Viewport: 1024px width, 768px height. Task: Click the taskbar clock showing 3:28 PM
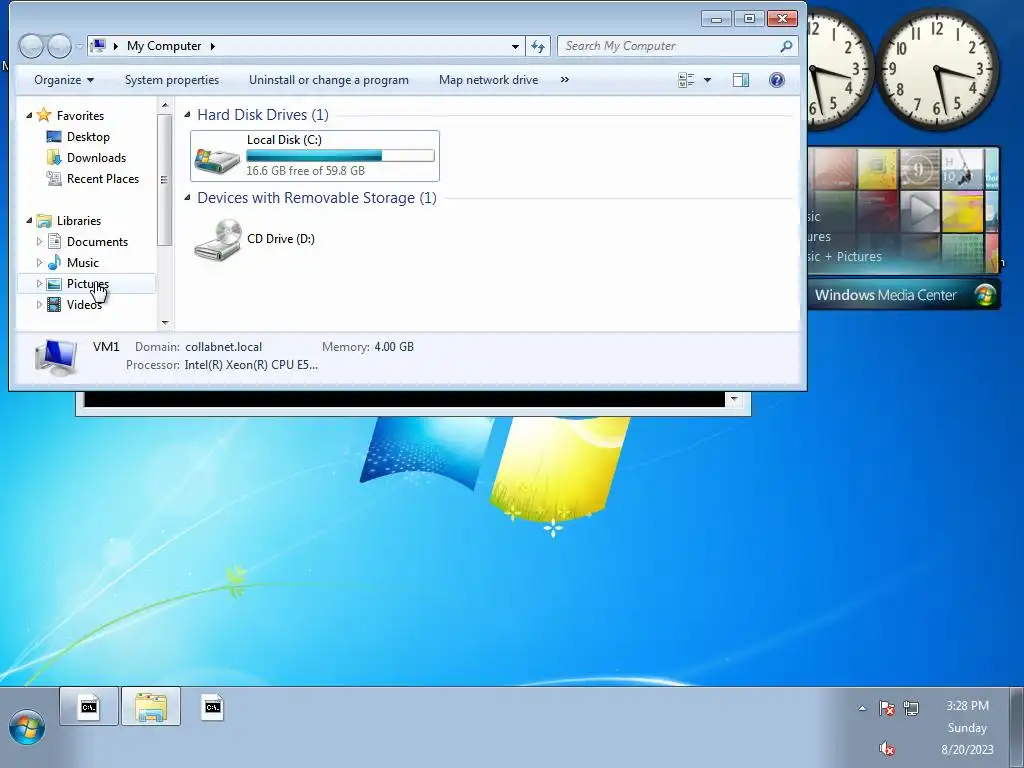tap(967, 705)
